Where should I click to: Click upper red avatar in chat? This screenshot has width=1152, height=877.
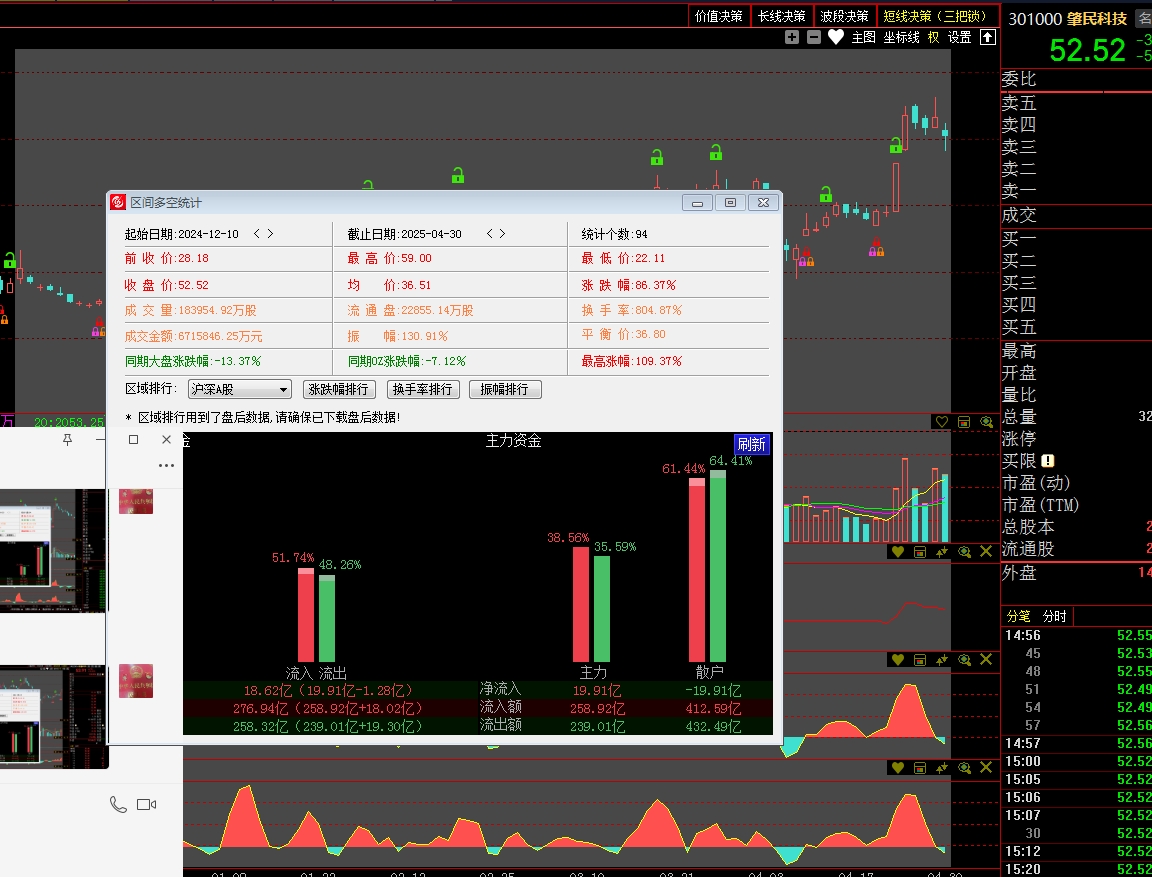tap(136, 501)
